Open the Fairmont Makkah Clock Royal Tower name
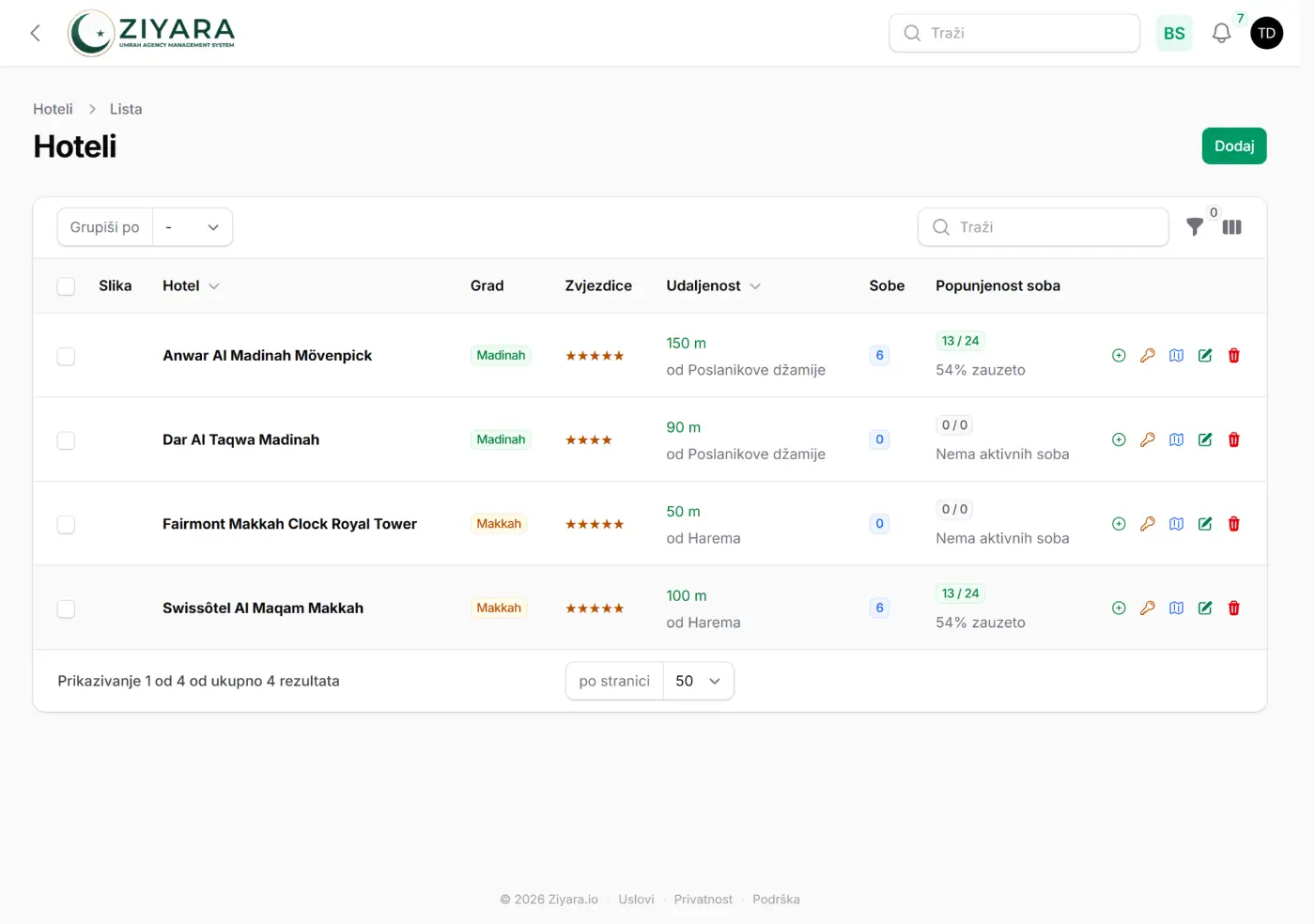1315x924 pixels. 289,524
